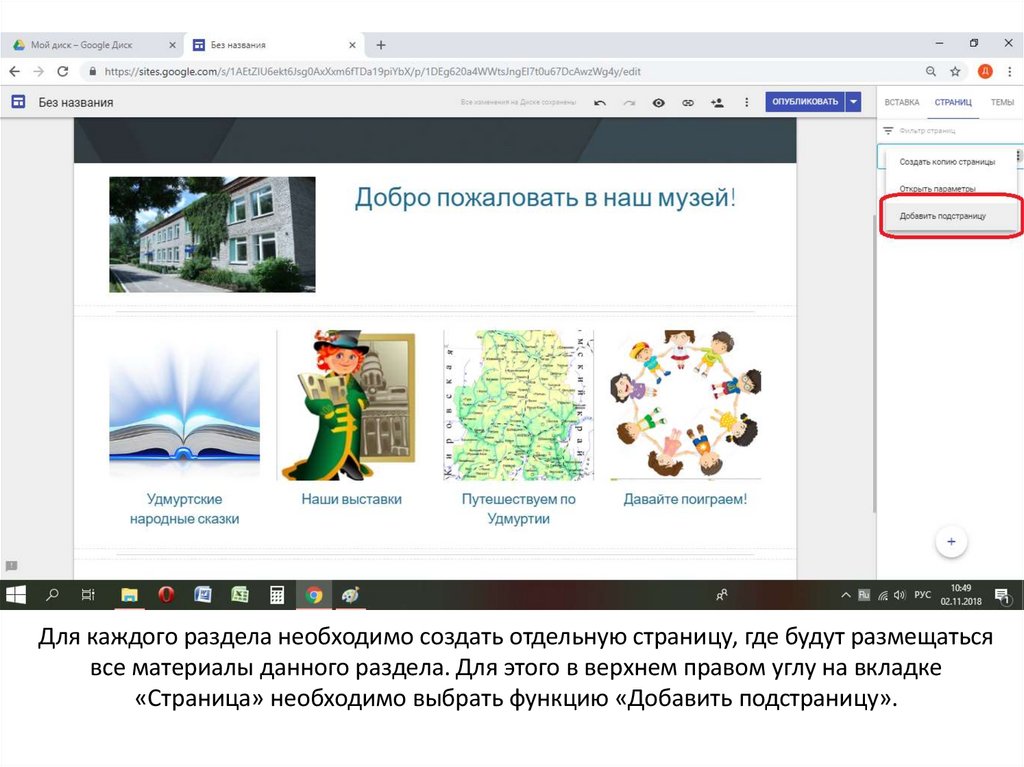1024x767 pixels.
Task: Click the add editors person icon
Action: [x=717, y=102]
